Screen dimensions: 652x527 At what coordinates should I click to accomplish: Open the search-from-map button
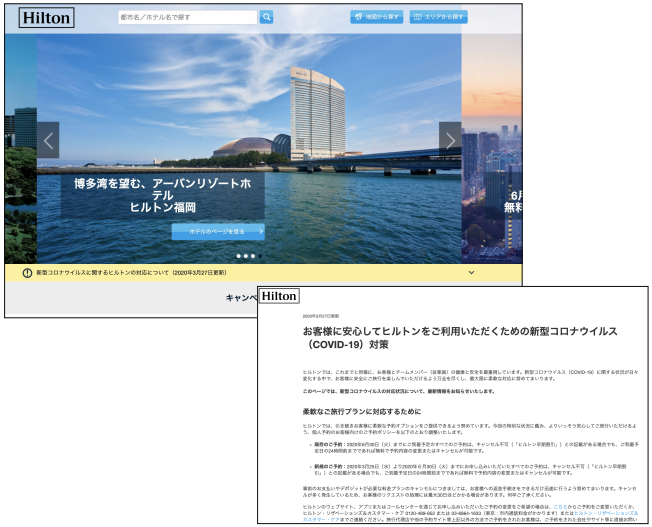tap(377, 17)
